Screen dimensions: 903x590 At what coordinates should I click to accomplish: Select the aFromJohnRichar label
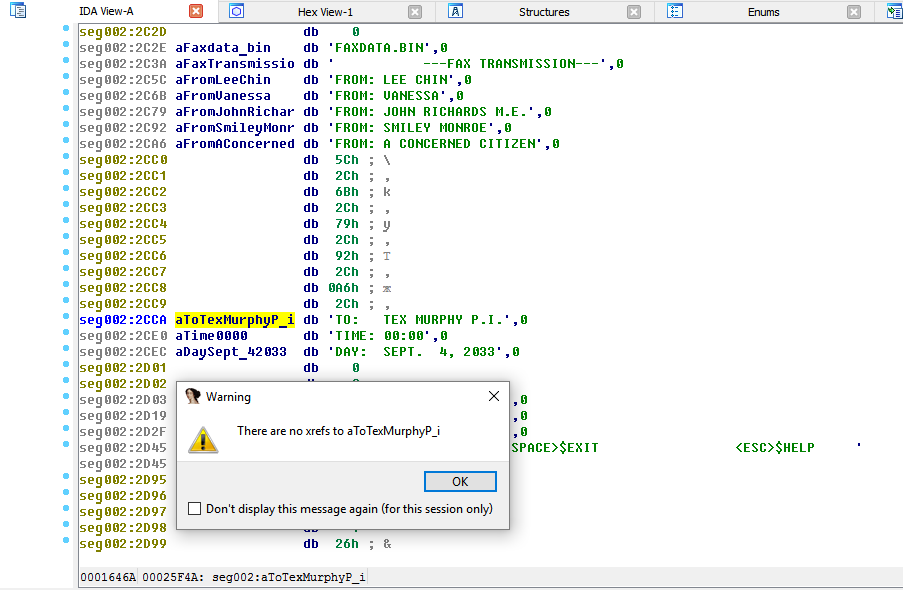tap(234, 112)
